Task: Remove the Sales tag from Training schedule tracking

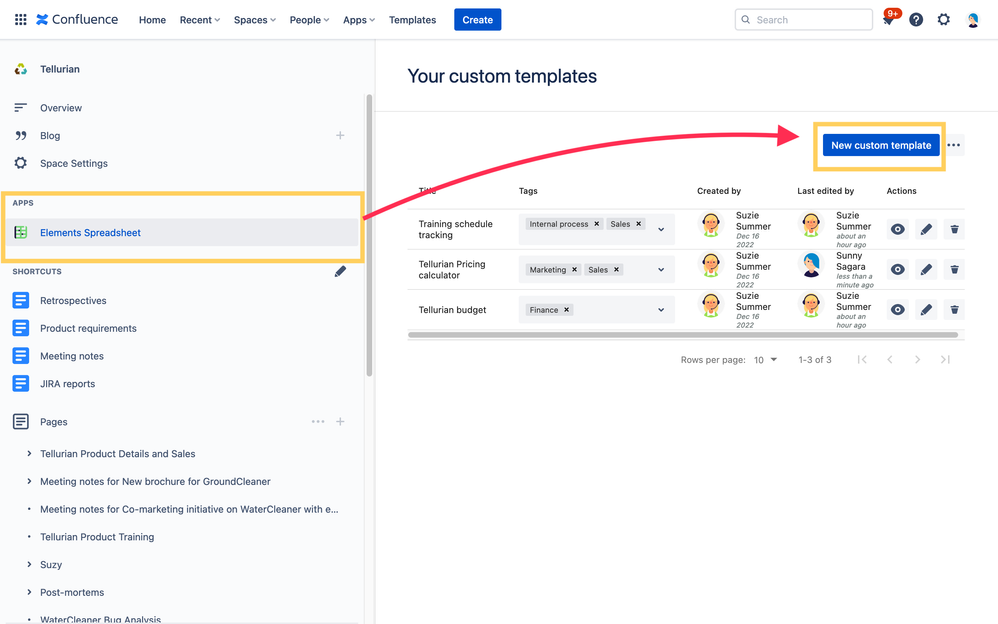Action: click(638, 224)
